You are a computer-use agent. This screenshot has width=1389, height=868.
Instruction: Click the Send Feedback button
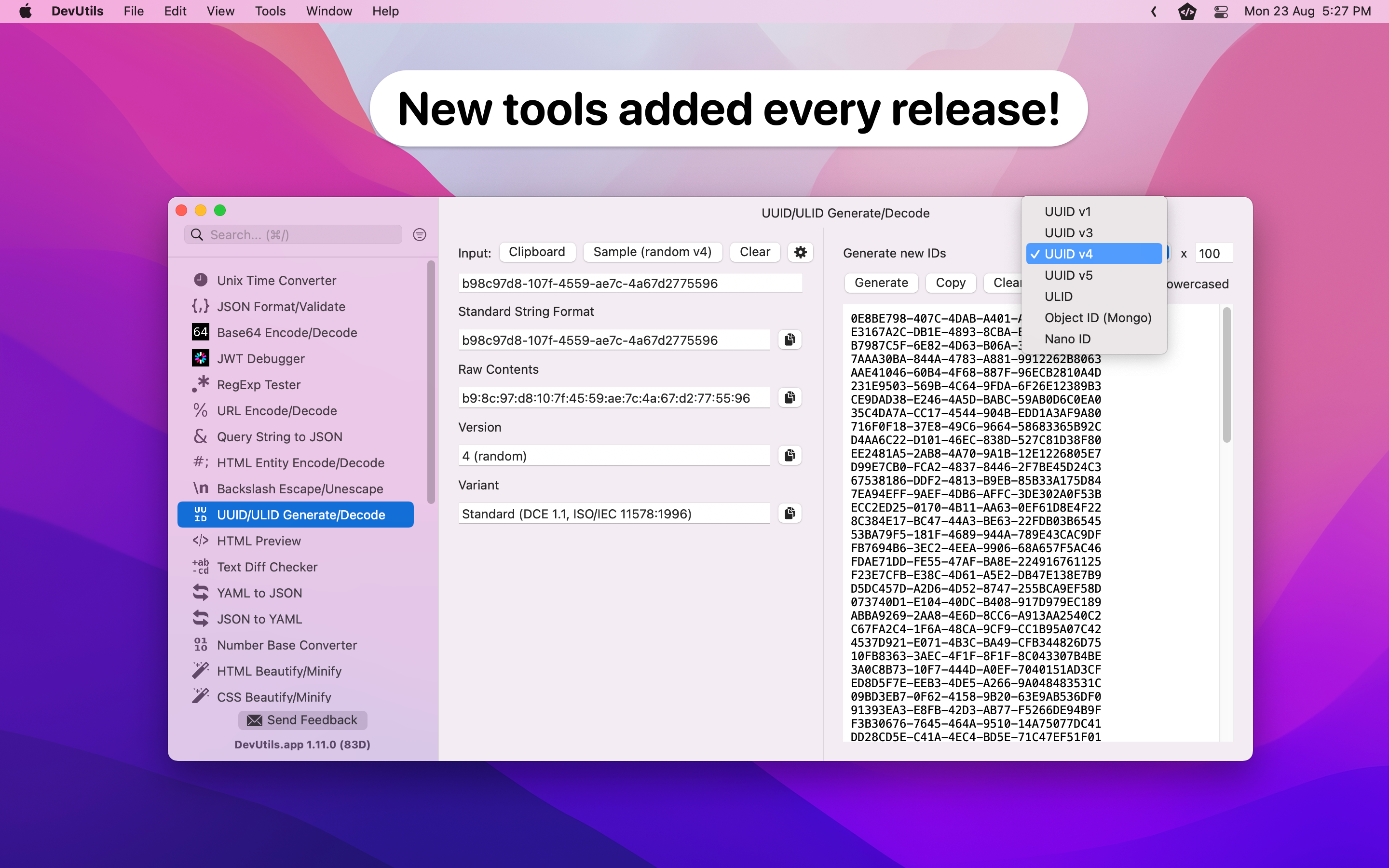tap(302, 720)
